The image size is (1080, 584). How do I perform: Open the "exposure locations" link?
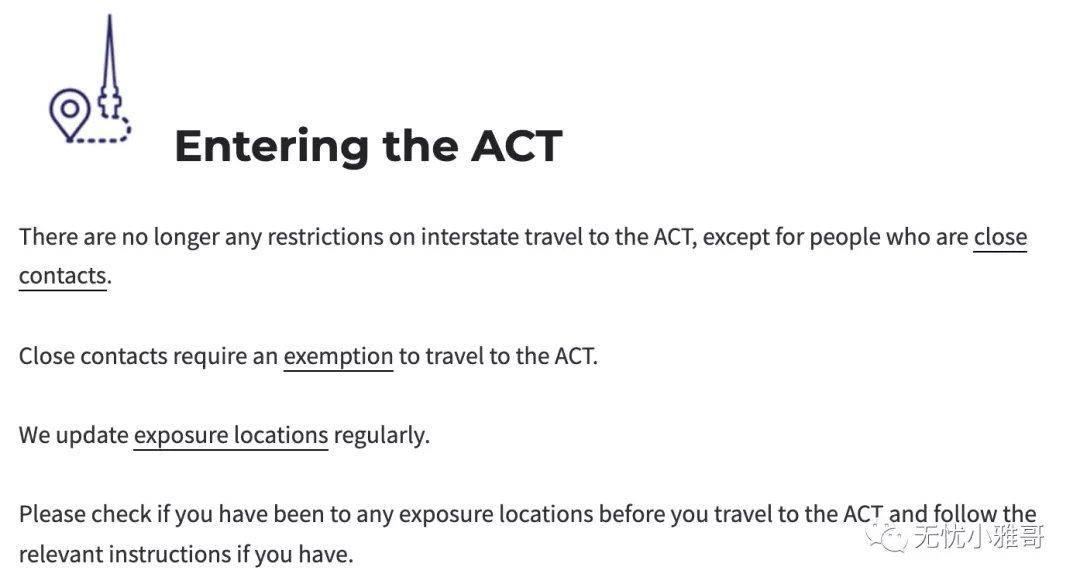pyautogui.click(x=231, y=435)
